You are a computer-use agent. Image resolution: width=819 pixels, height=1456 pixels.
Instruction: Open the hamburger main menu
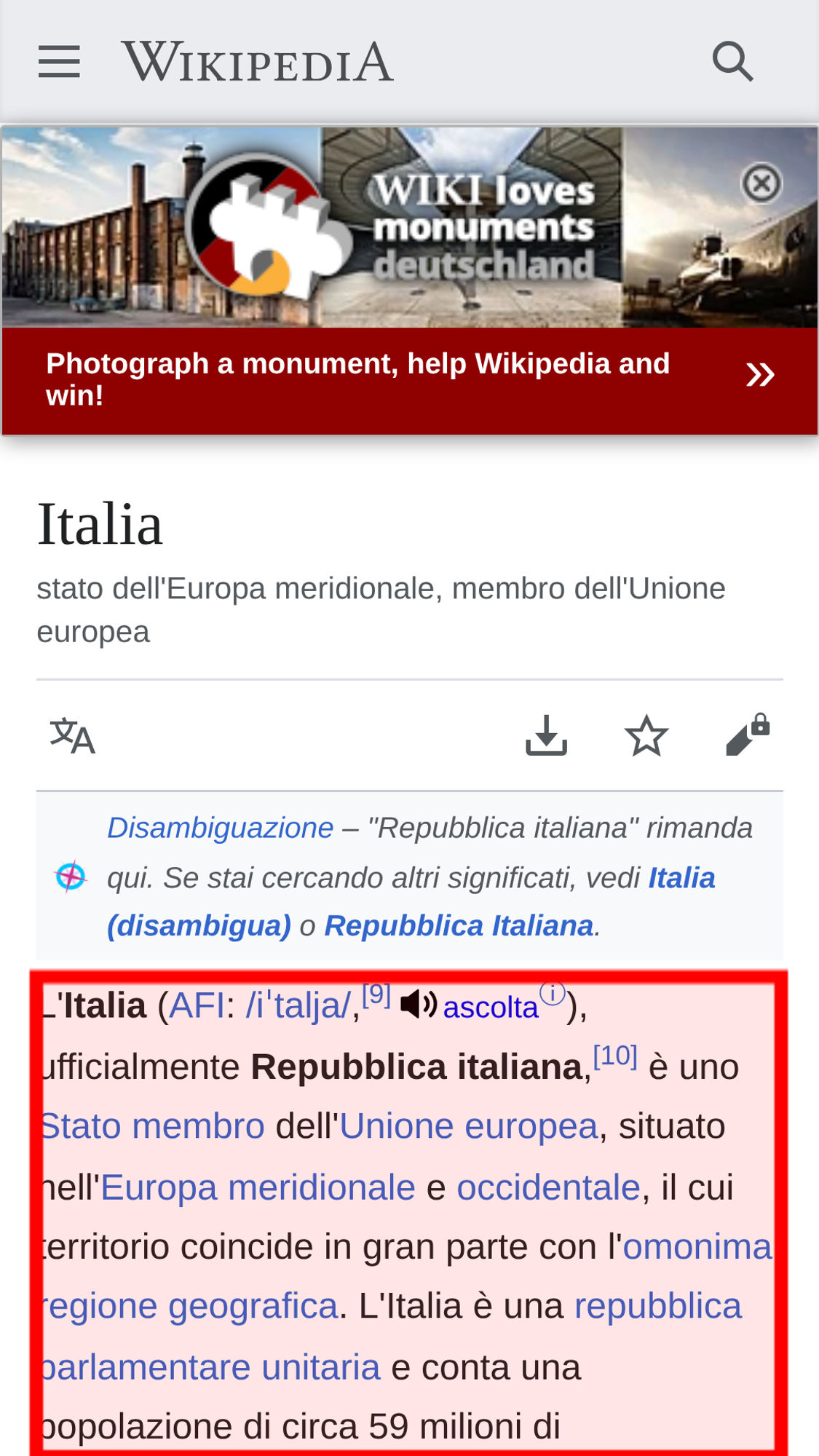pyautogui.click(x=59, y=61)
